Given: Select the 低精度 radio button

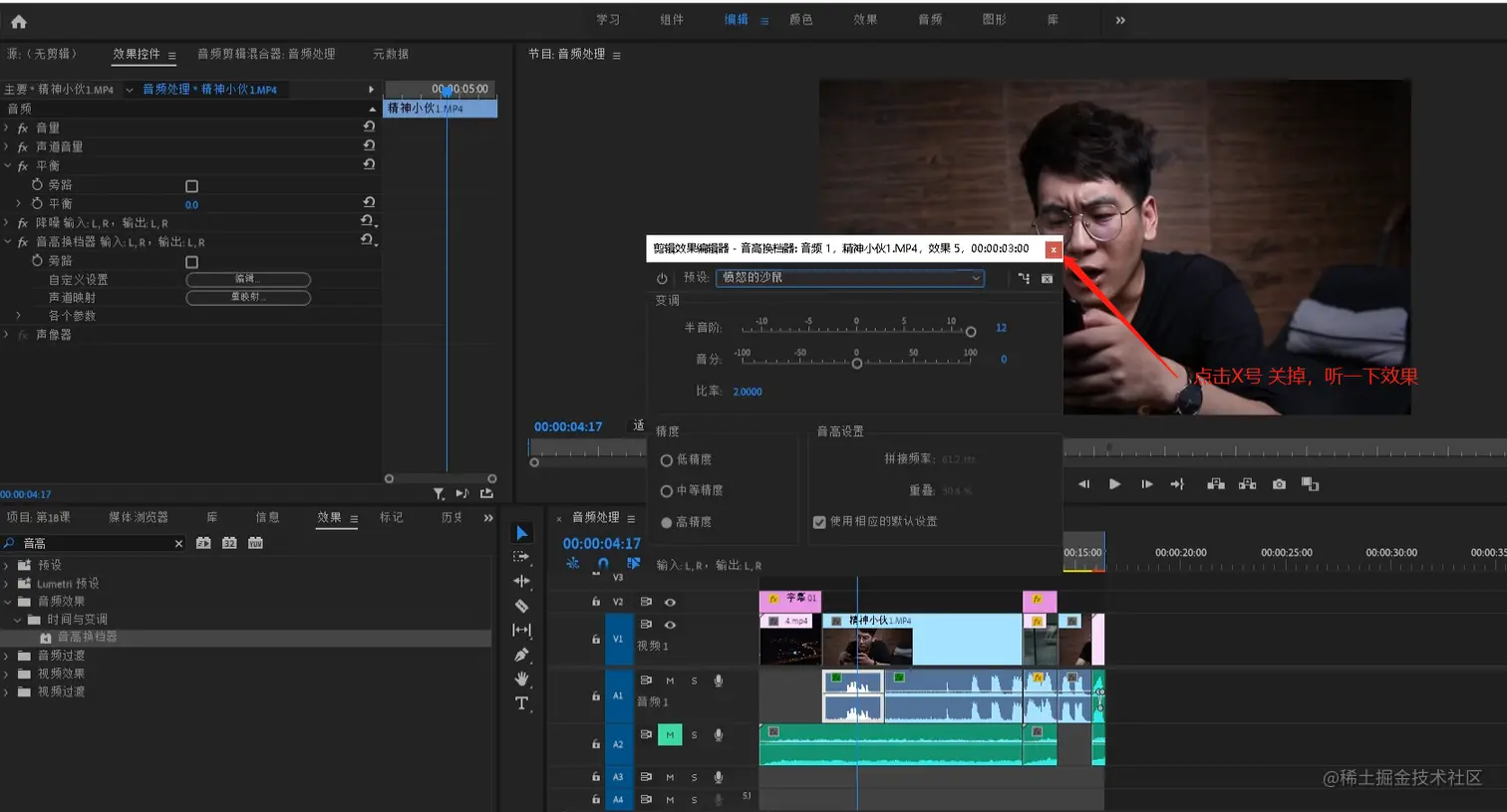Looking at the screenshot, I should (666, 460).
